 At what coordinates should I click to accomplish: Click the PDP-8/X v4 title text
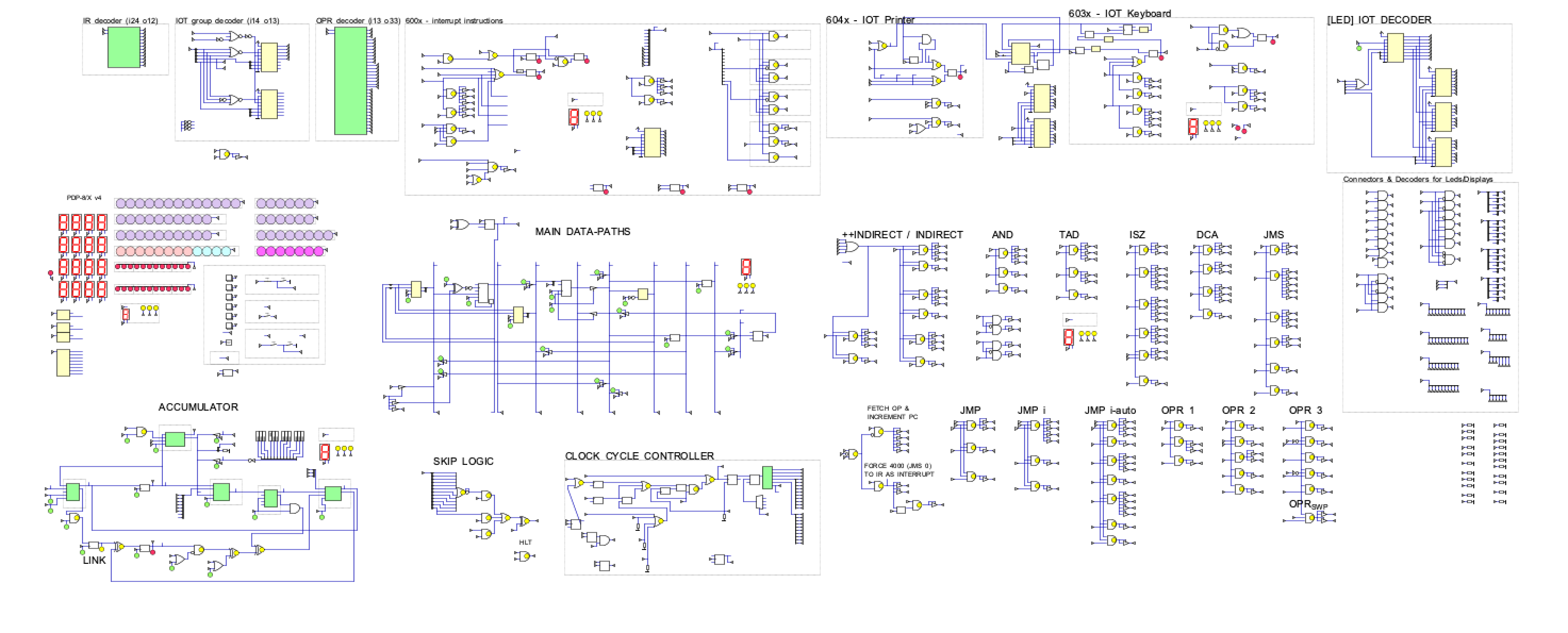pos(84,198)
